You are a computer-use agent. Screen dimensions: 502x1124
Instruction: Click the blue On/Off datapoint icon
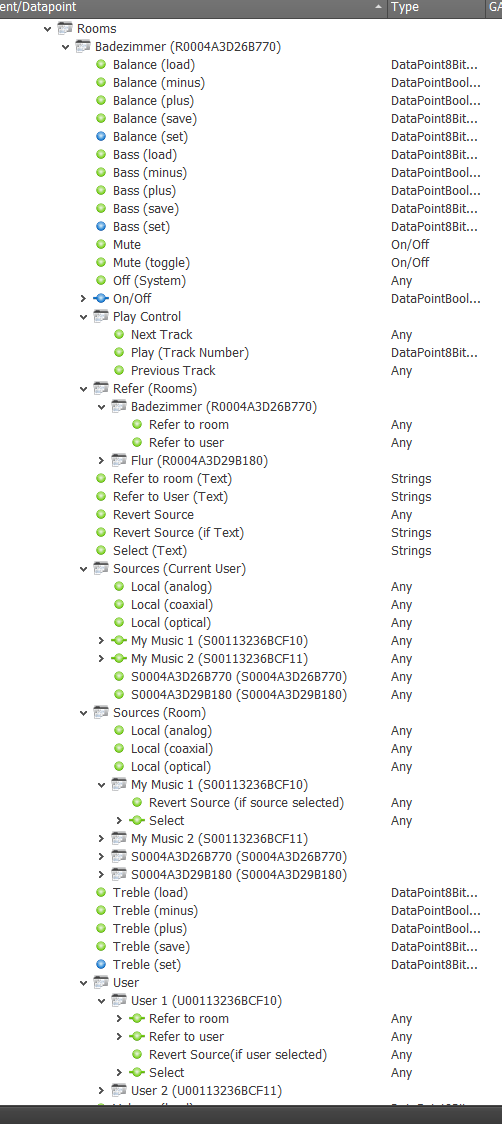coord(101,299)
